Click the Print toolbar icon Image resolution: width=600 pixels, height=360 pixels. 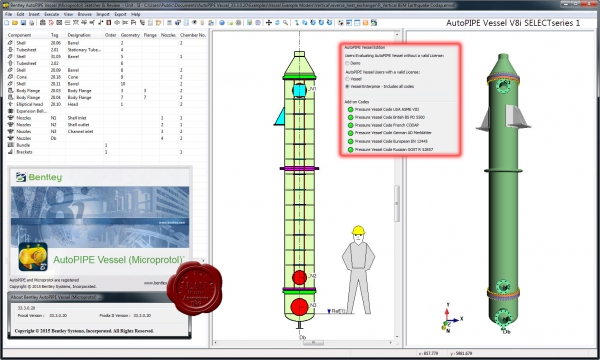pos(31,23)
